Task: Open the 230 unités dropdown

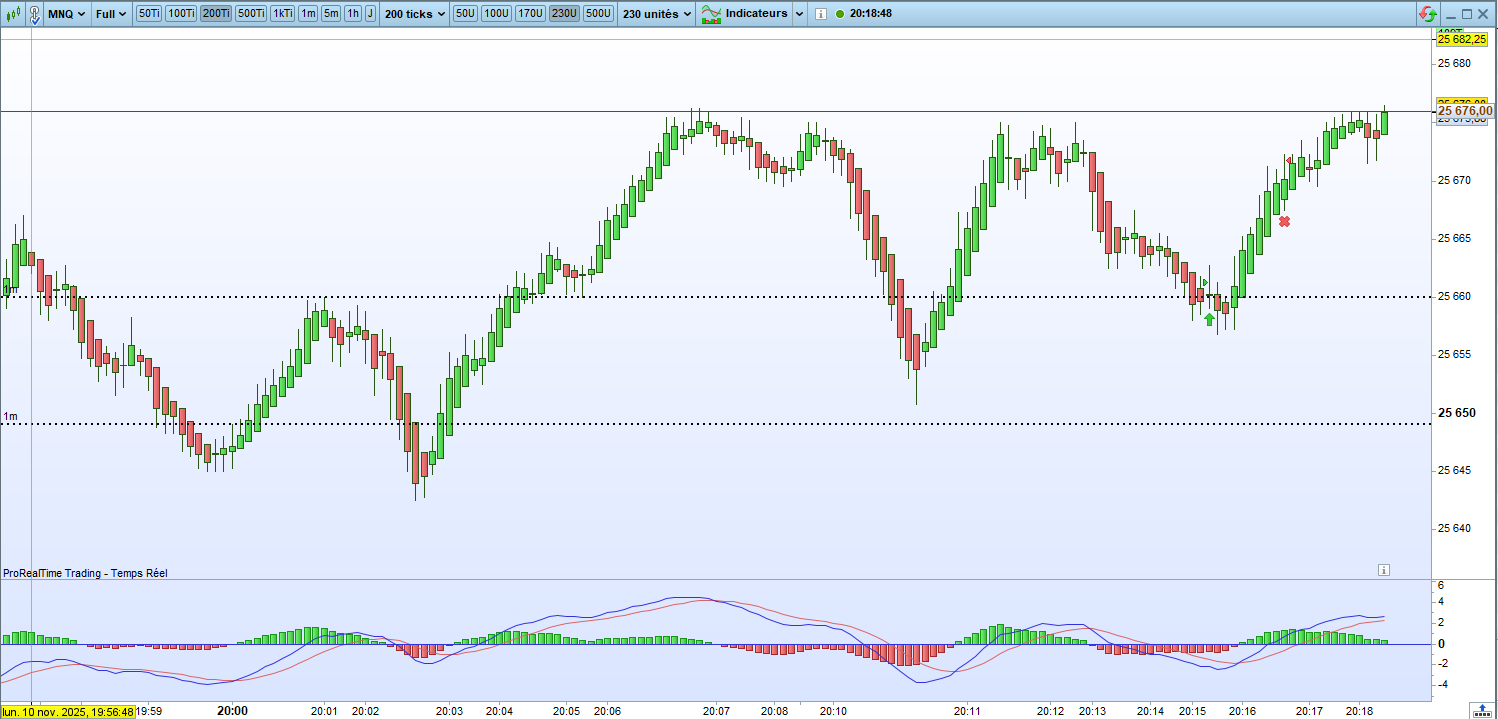Action: point(656,14)
